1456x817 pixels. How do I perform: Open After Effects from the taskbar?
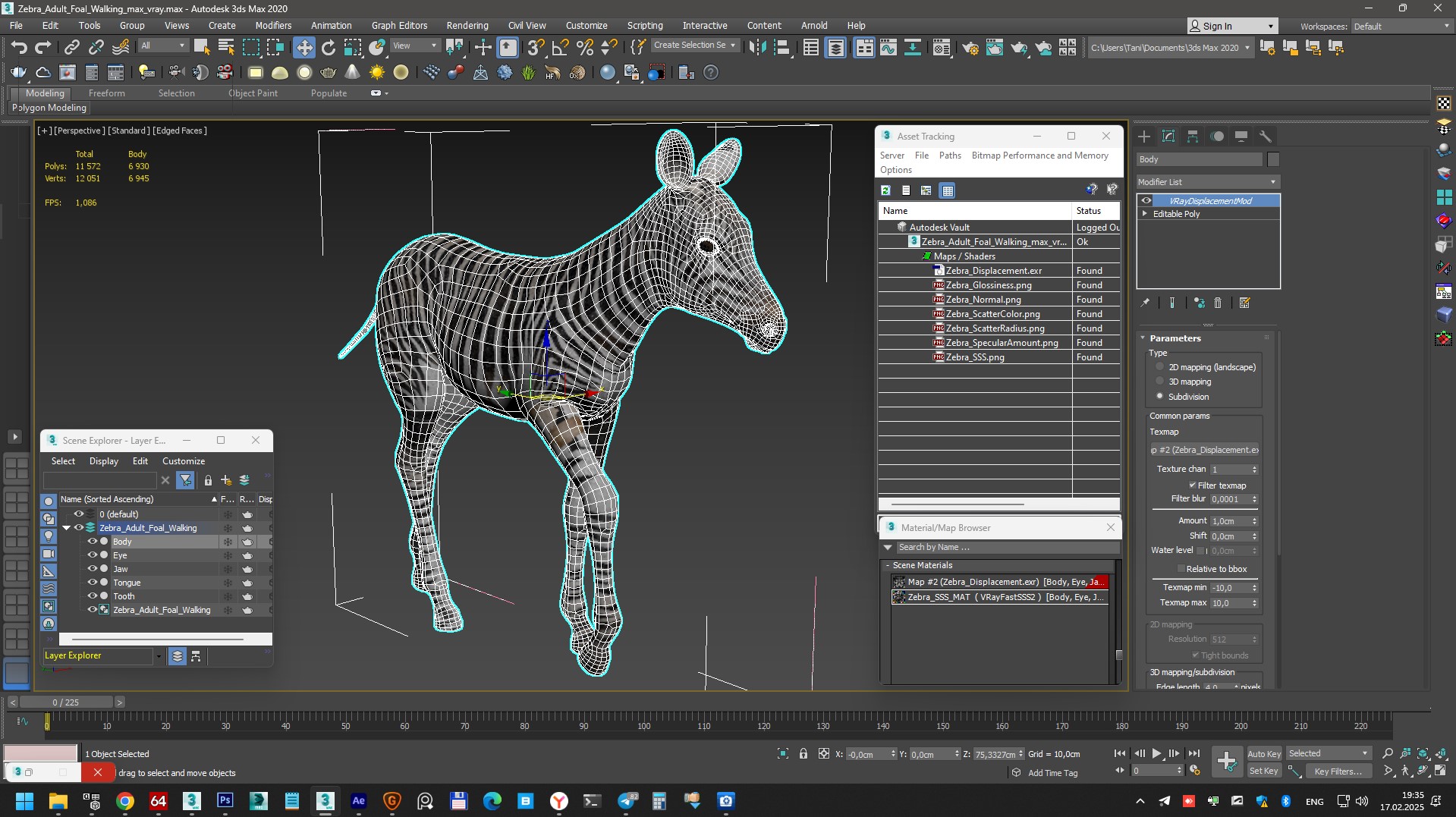(359, 801)
